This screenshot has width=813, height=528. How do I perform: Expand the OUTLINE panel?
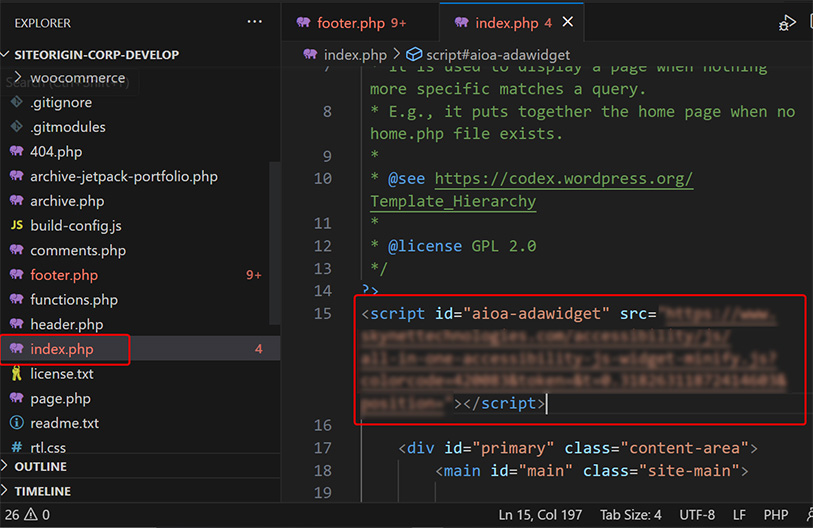coord(40,467)
